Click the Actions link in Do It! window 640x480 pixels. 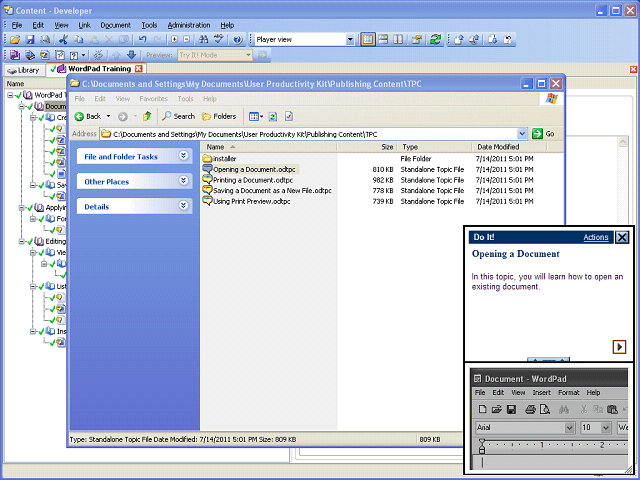coord(596,237)
